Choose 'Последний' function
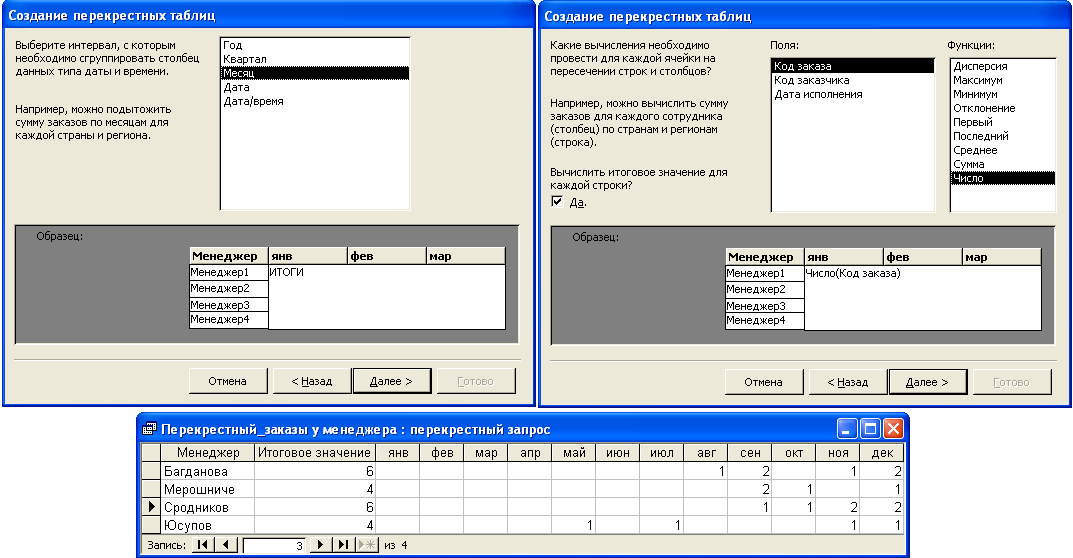The width and height of the screenshot is (1073, 558). click(1003, 136)
